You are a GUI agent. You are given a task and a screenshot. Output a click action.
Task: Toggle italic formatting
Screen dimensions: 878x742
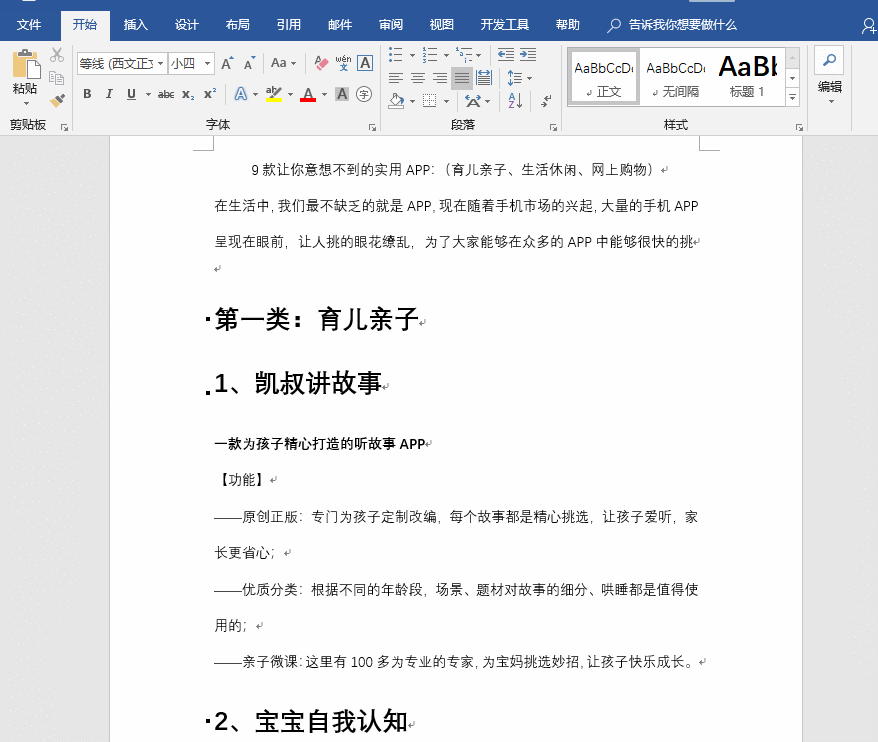108,93
